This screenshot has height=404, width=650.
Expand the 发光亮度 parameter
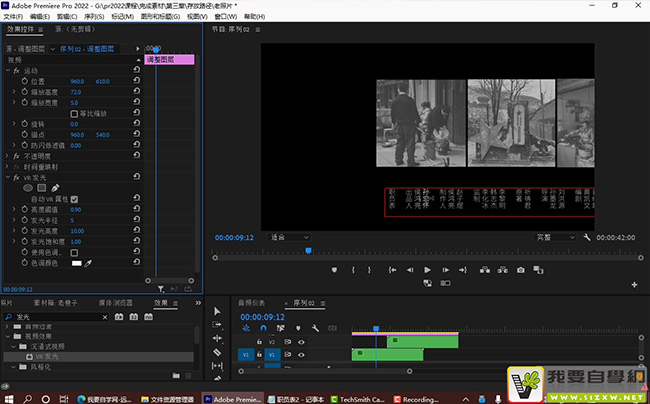point(14,230)
